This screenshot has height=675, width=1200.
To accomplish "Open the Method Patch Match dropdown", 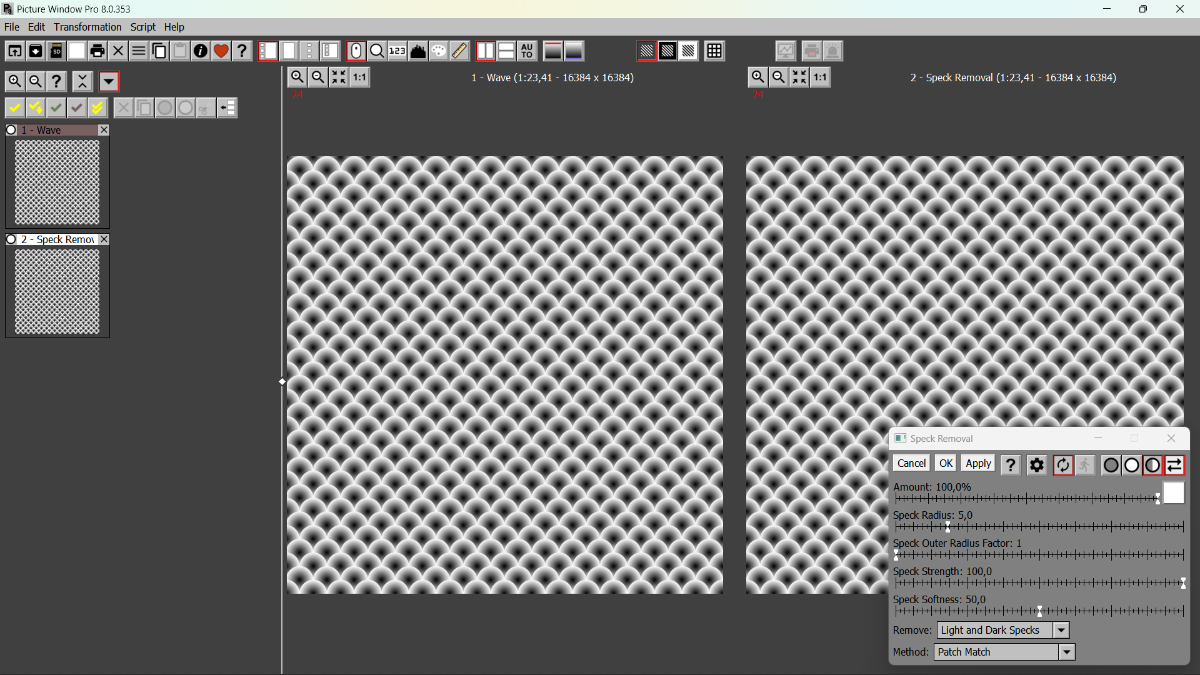I will tap(1067, 652).
